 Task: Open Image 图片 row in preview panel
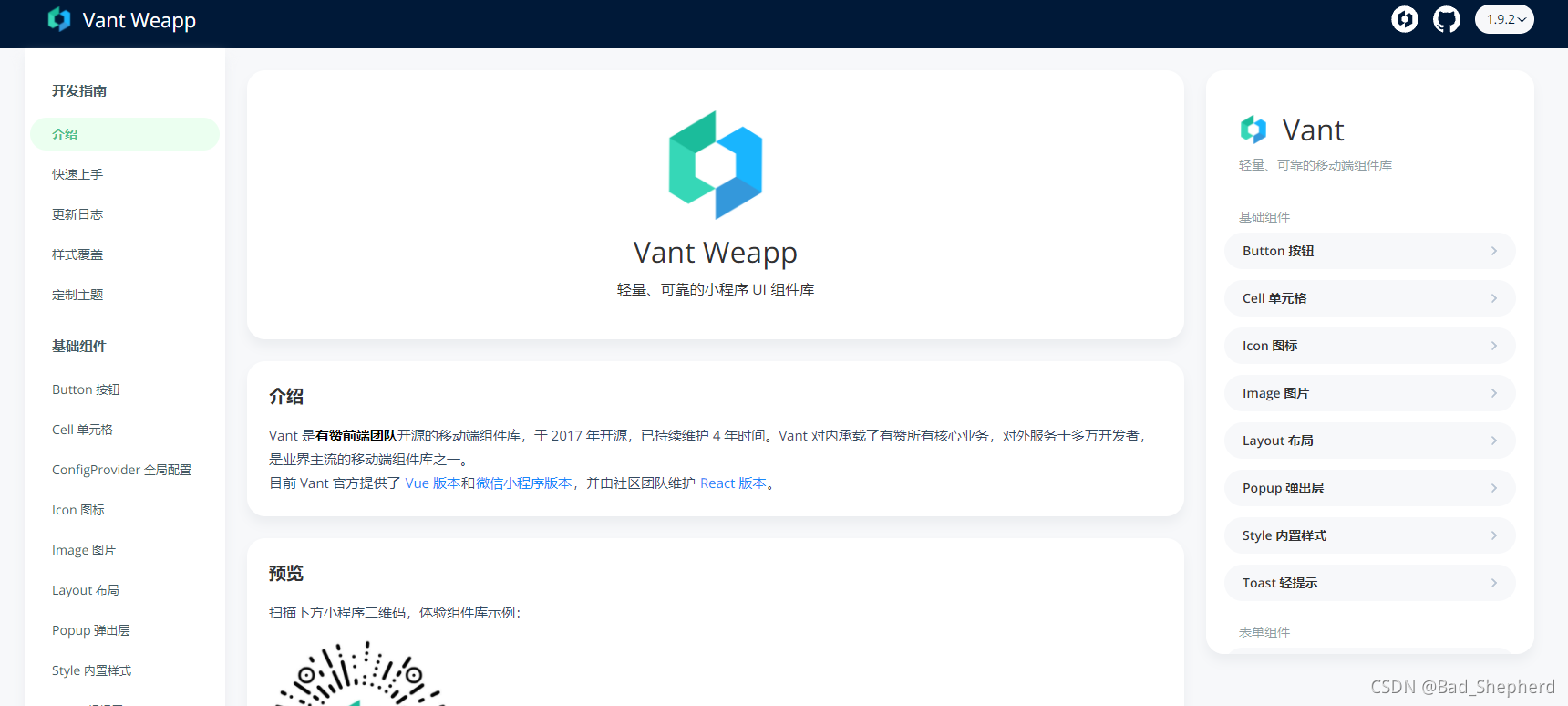point(1369,393)
